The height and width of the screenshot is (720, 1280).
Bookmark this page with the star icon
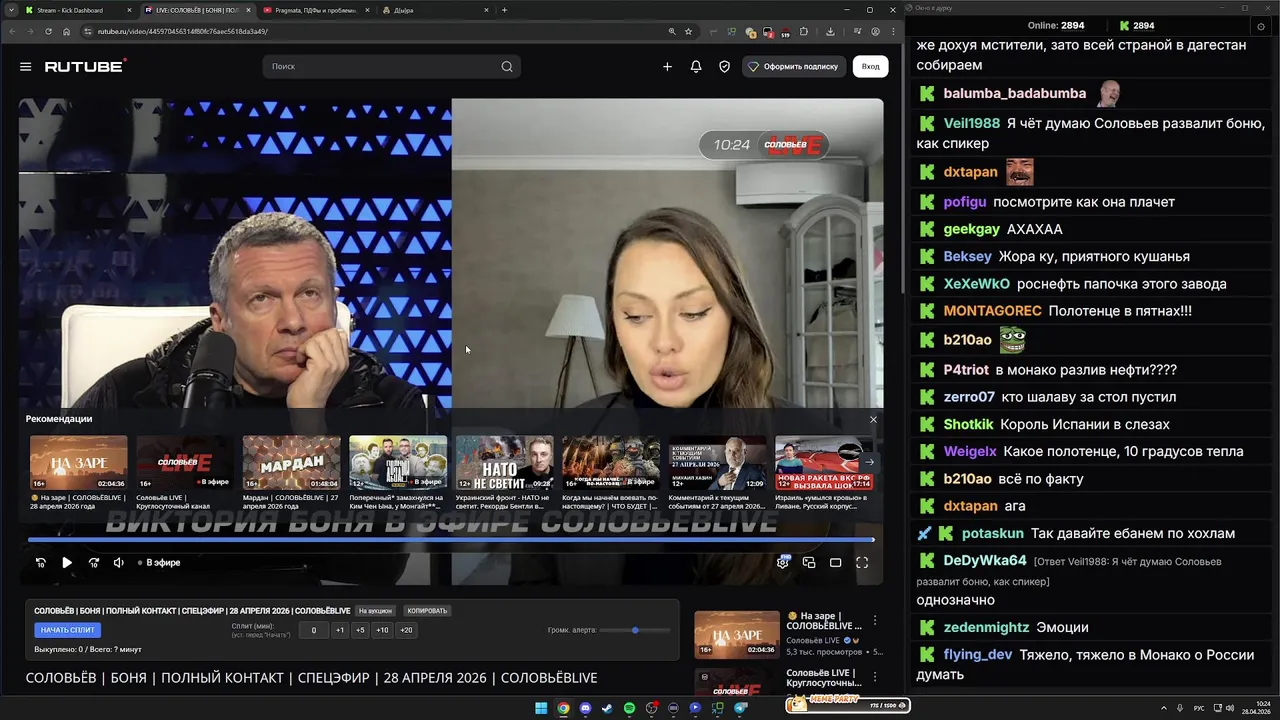(688, 31)
